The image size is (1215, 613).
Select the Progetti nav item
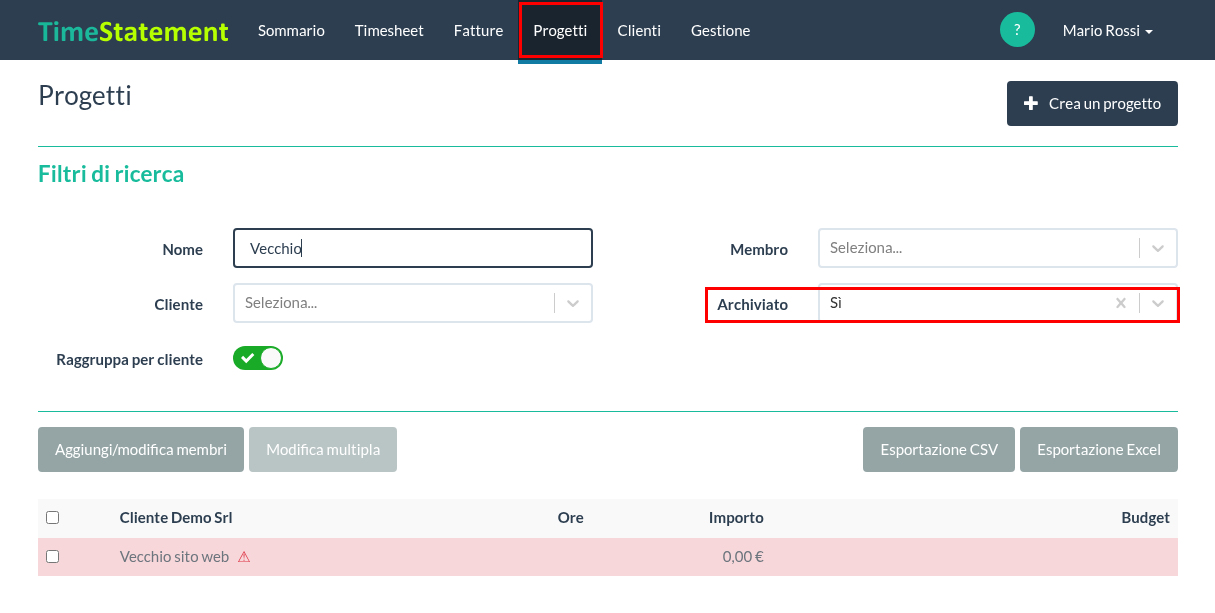click(x=560, y=31)
